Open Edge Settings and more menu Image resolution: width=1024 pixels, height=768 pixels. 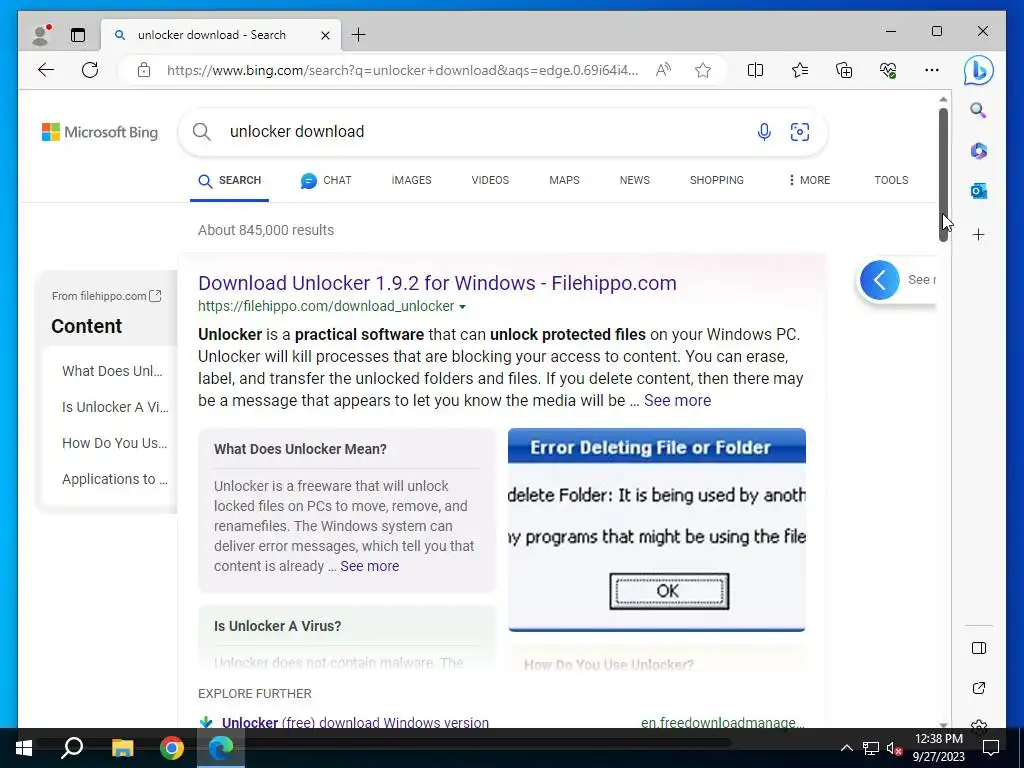tap(932, 70)
